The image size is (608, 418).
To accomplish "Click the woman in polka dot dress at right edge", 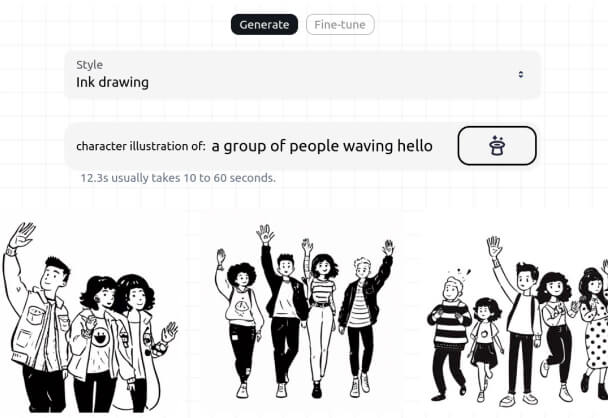I will [593, 325].
